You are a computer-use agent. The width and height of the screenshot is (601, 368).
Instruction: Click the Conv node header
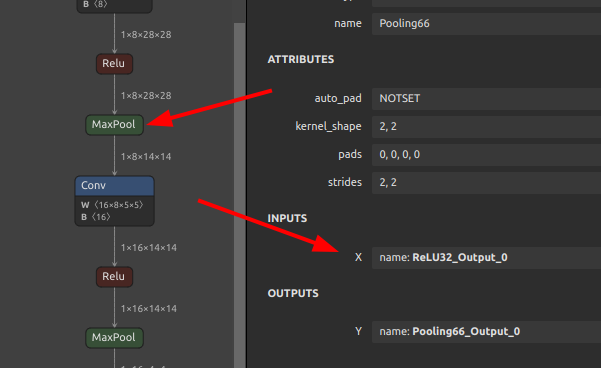tap(114, 186)
